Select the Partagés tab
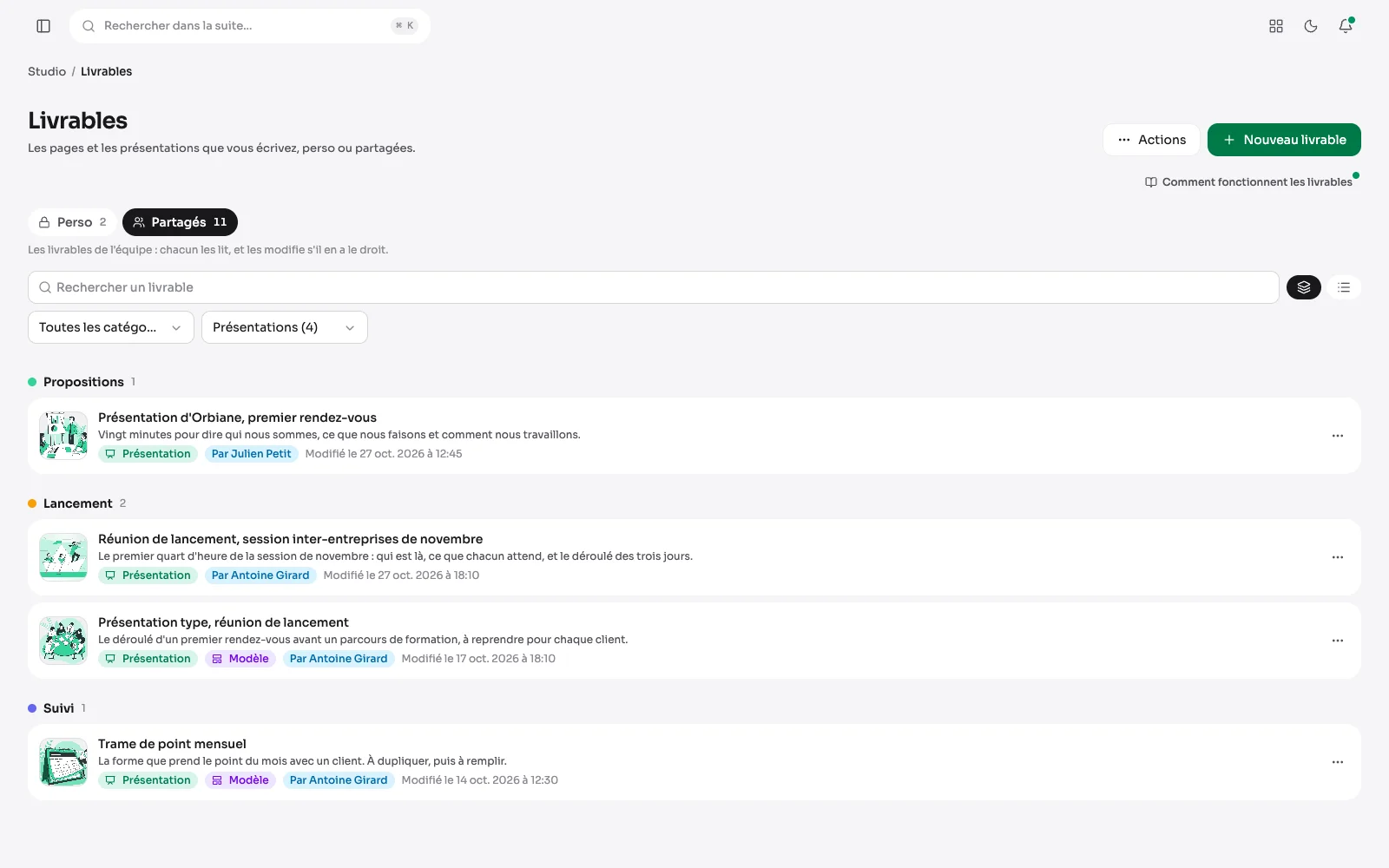The width and height of the screenshot is (1389, 868). pyautogui.click(x=180, y=222)
